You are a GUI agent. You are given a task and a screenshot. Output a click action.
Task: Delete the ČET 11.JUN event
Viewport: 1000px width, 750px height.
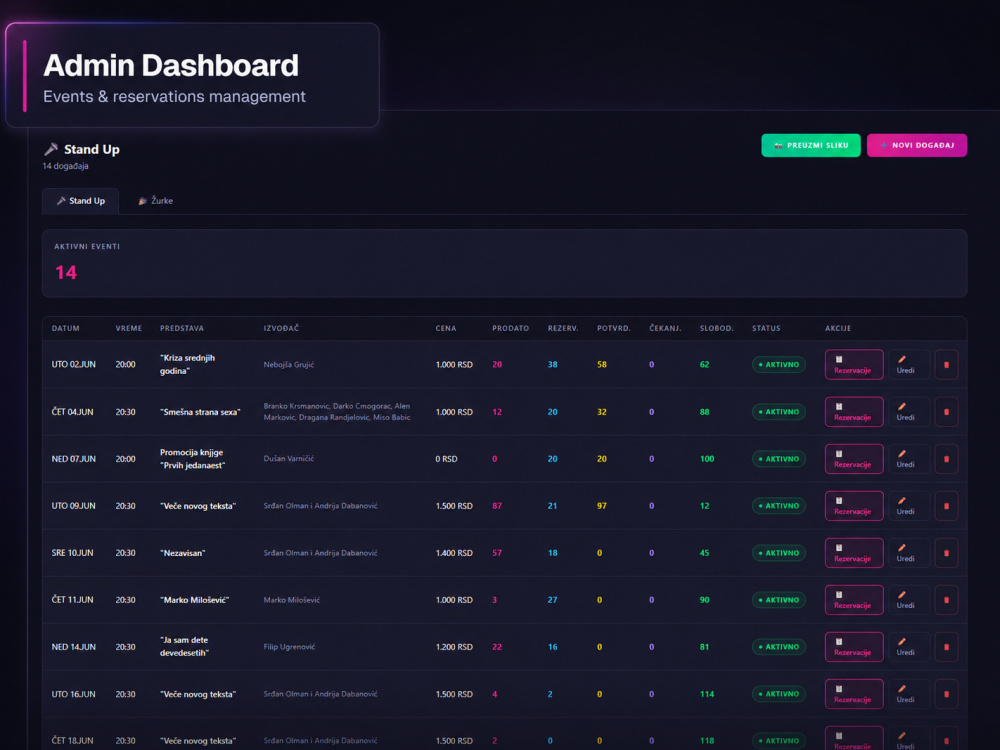click(946, 600)
